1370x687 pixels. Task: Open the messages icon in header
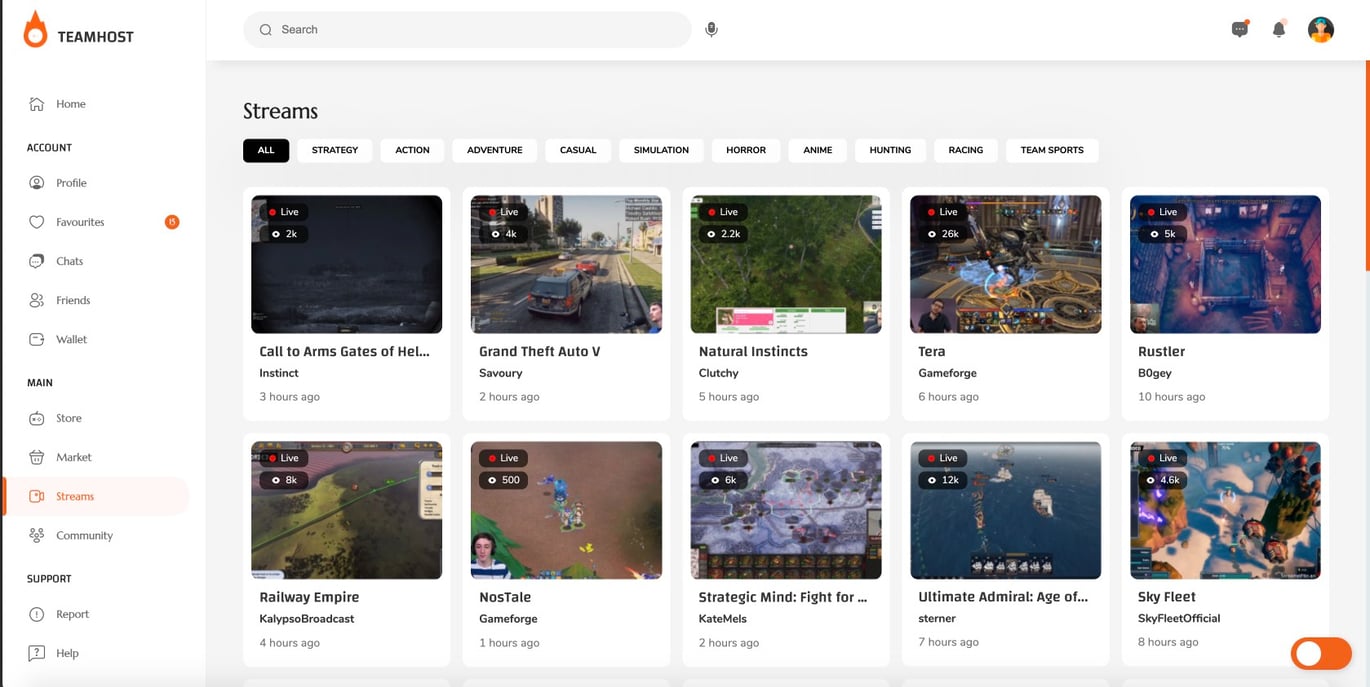tap(1240, 29)
